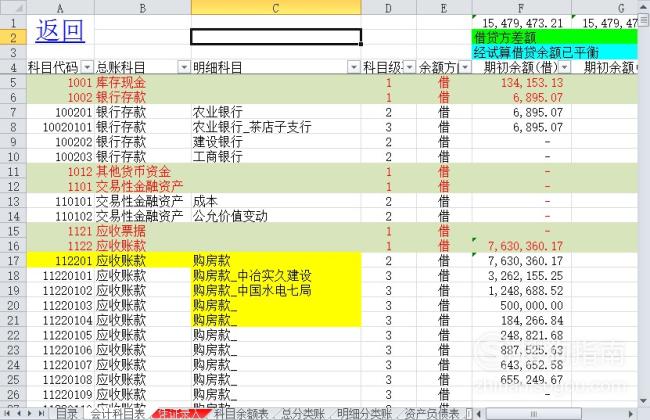Screen dimensions: 650x420
Task: Click the 农业银行_茶店子支行 cell
Action: pos(276,127)
